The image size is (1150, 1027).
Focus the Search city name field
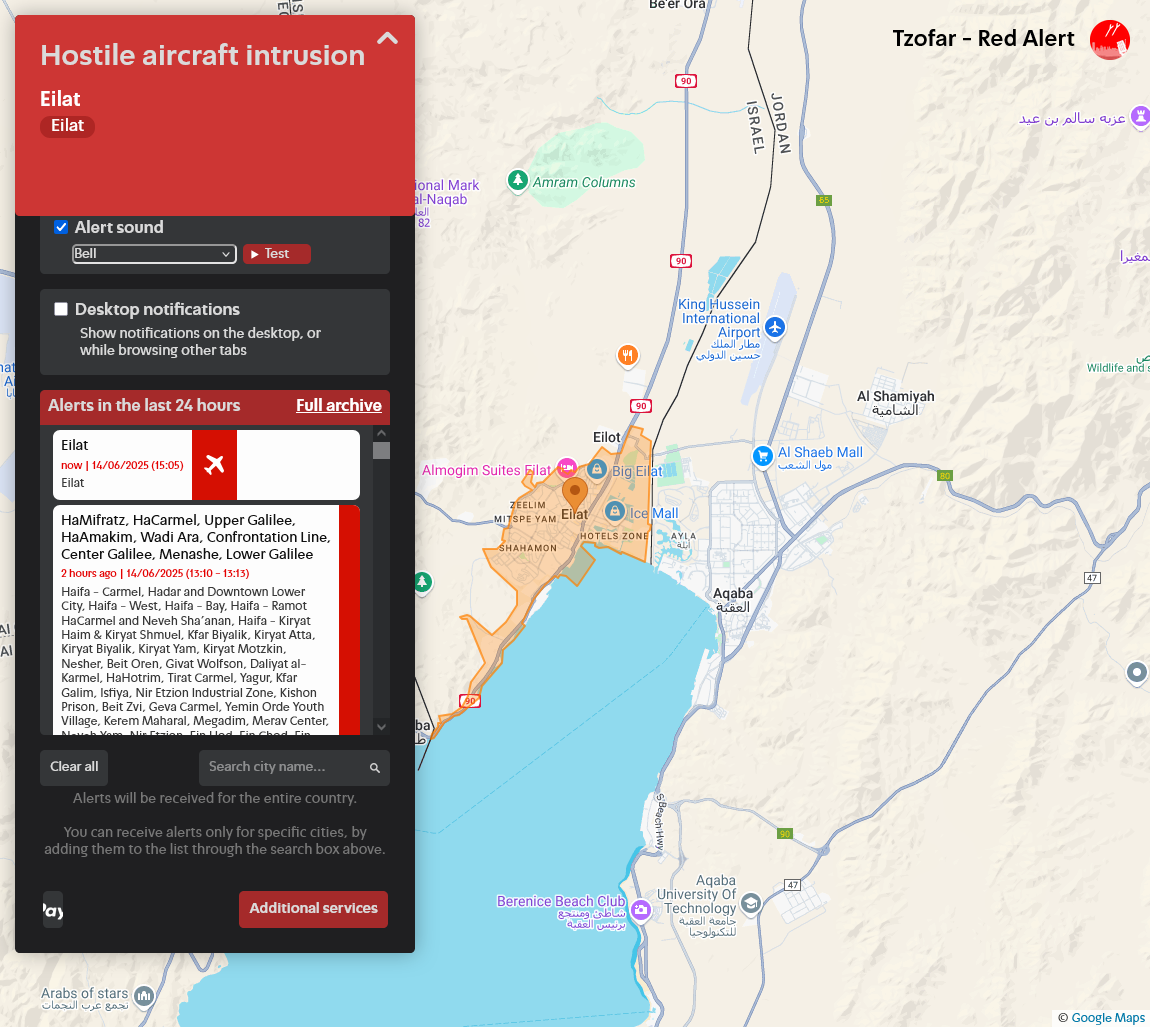tap(294, 767)
